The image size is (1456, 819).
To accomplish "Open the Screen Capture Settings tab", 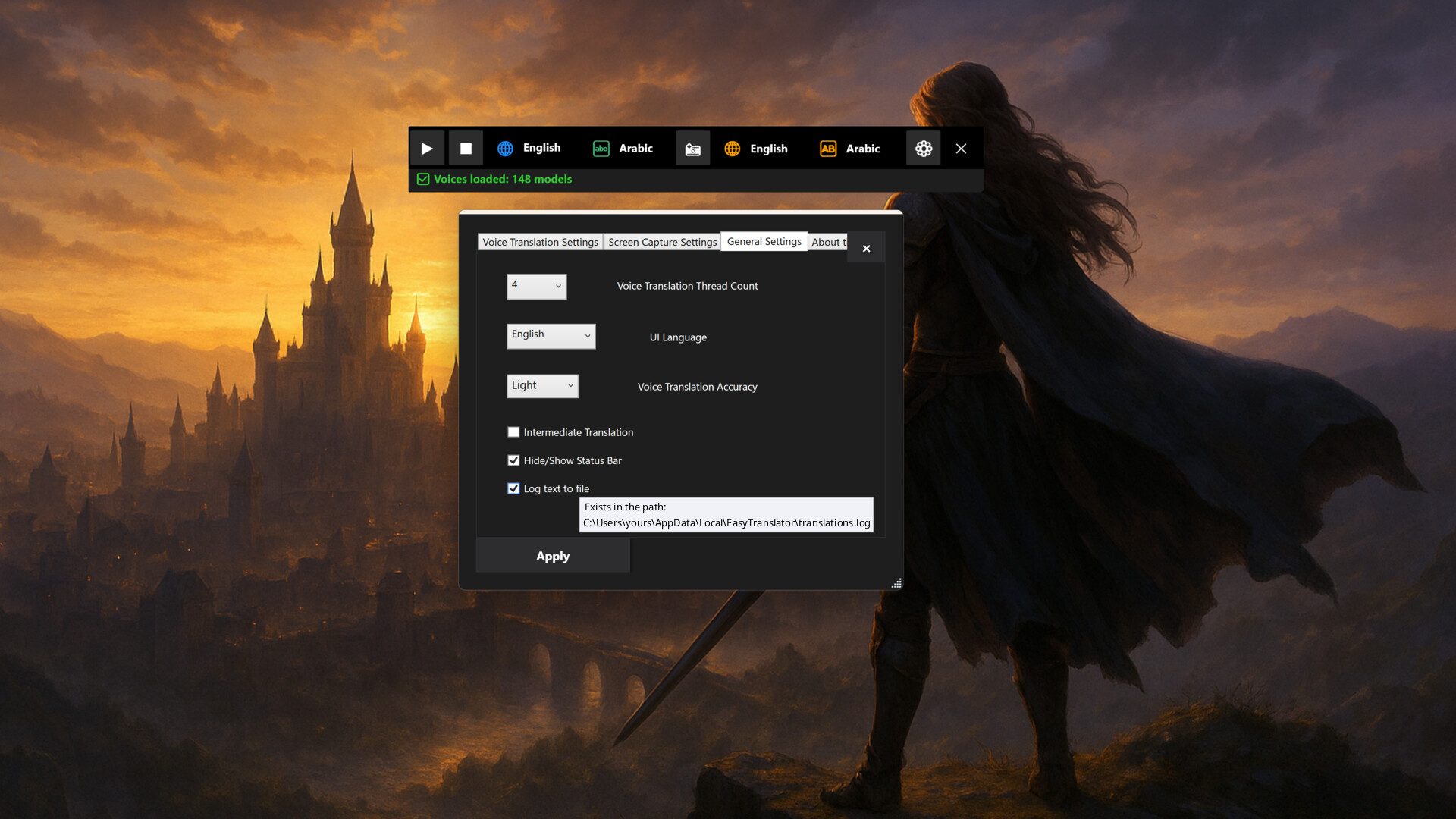I will [x=662, y=241].
